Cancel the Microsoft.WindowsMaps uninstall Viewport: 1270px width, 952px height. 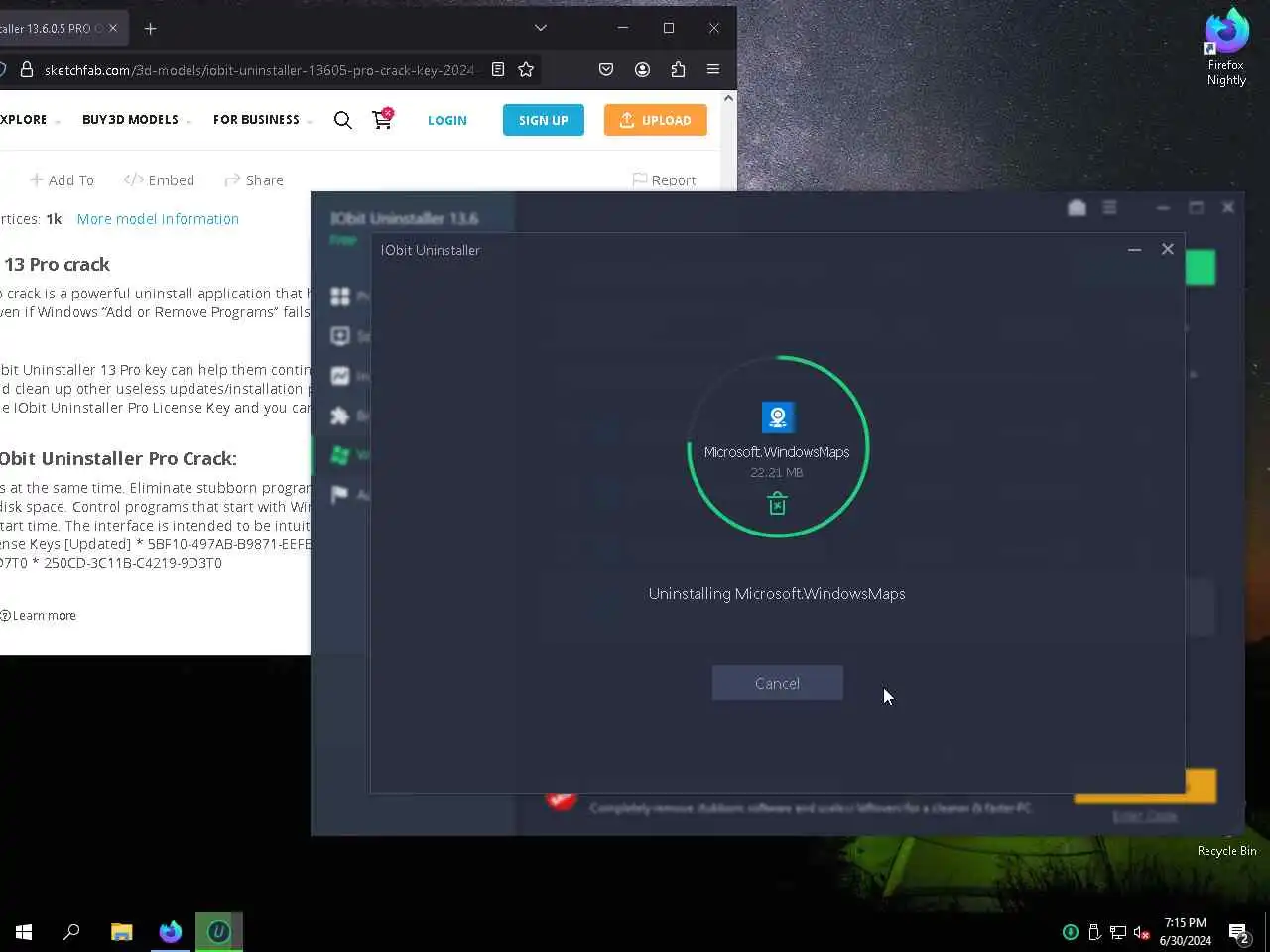[x=777, y=683]
